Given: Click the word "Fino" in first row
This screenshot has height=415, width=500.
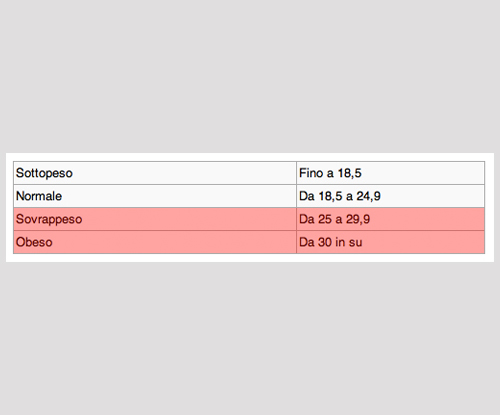Looking at the screenshot, I should click(311, 173).
